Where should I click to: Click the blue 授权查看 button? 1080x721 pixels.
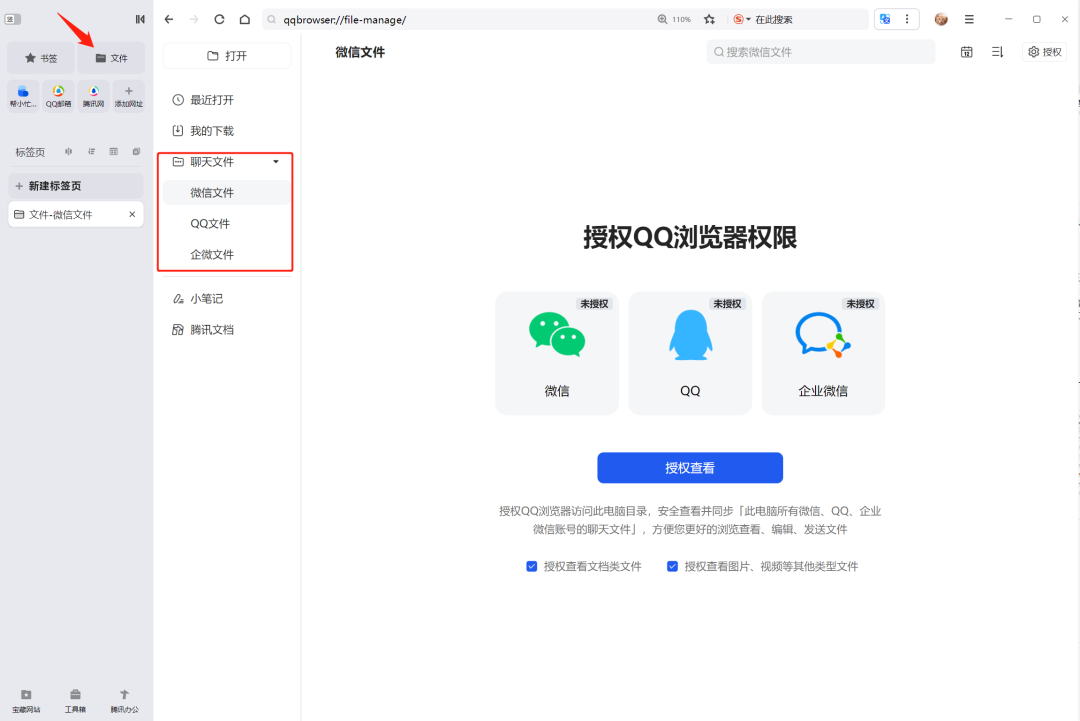pos(690,468)
